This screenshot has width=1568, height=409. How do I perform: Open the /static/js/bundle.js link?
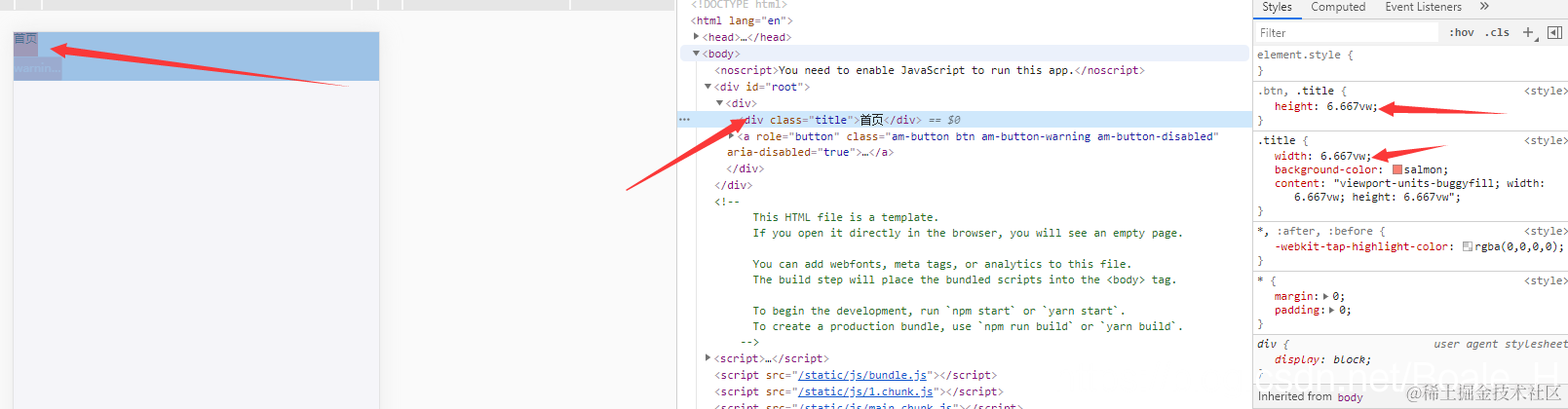(x=861, y=375)
